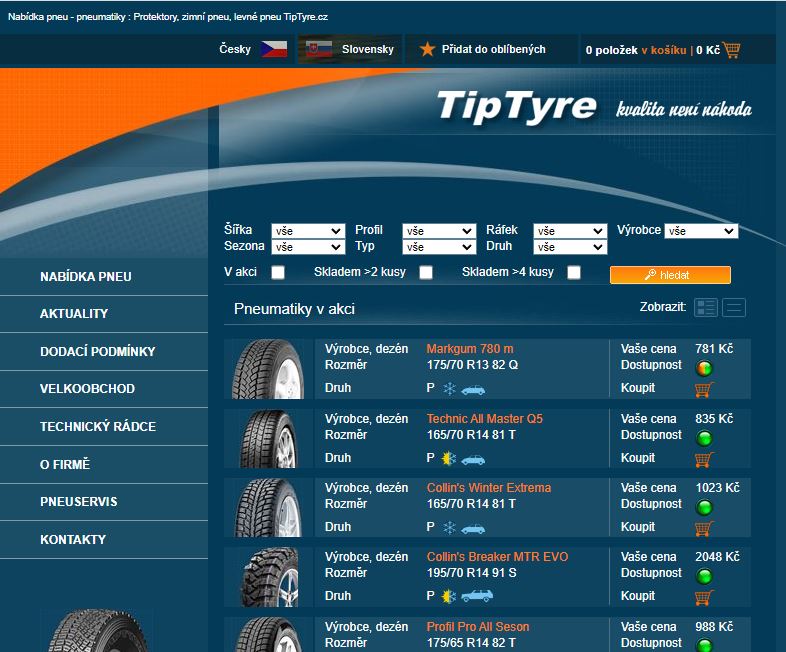Image resolution: width=786 pixels, height=652 pixels.
Task: Click SUV type icon for Collin's Breaker MTR EVO
Action: tap(477, 595)
